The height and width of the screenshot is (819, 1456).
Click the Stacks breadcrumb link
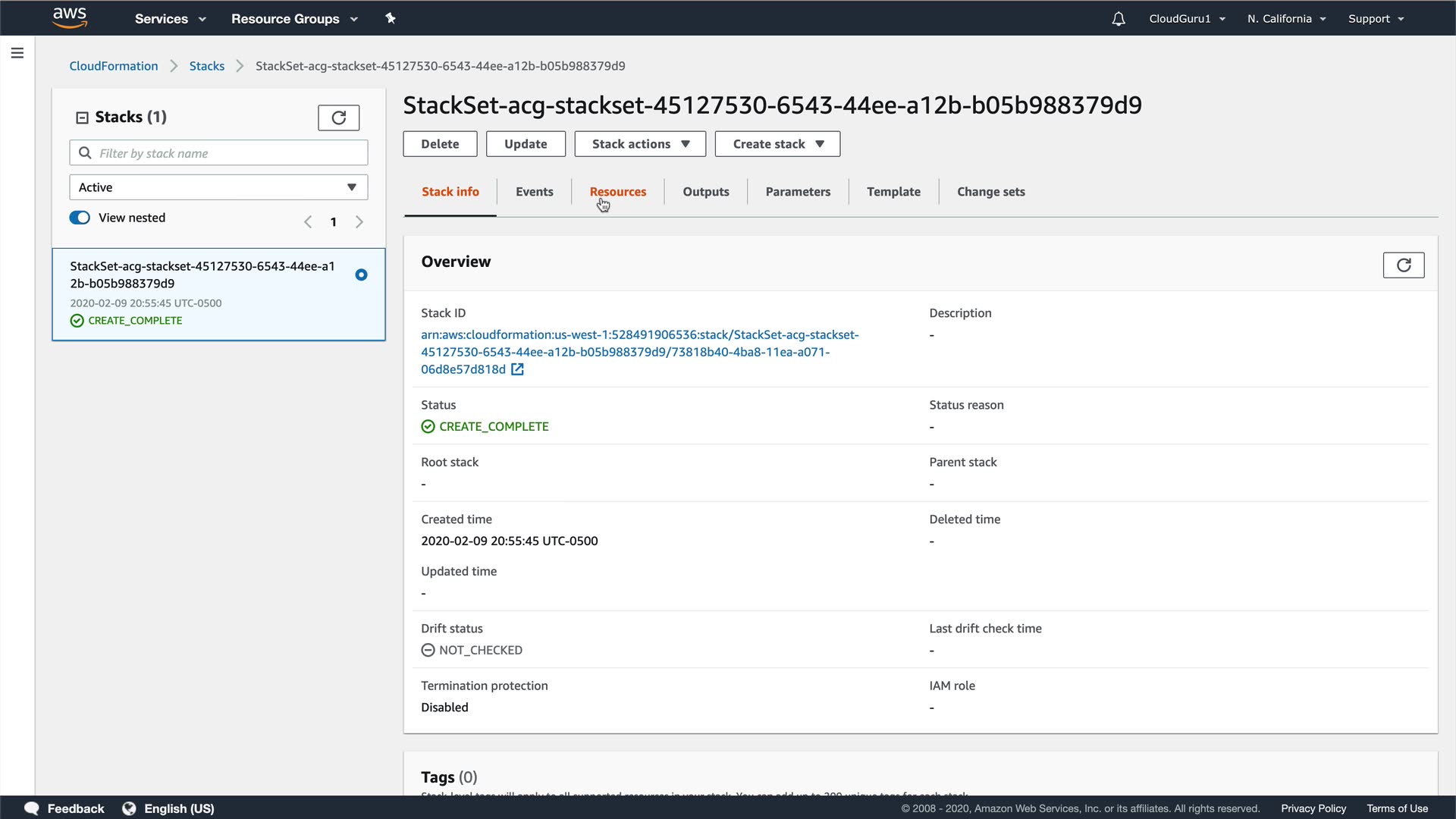pyautogui.click(x=206, y=66)
